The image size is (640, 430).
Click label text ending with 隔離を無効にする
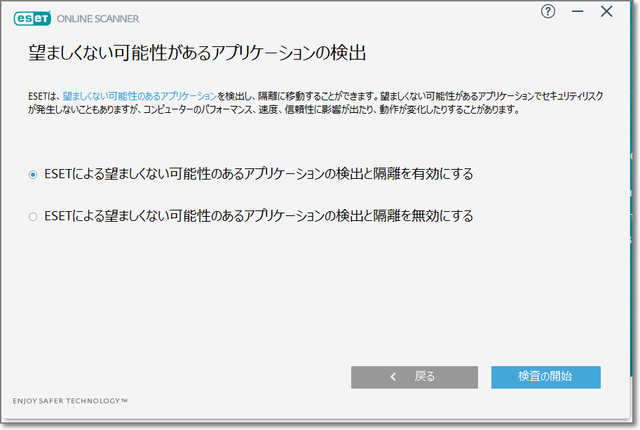pyautogui.click(x=258, y=216)
